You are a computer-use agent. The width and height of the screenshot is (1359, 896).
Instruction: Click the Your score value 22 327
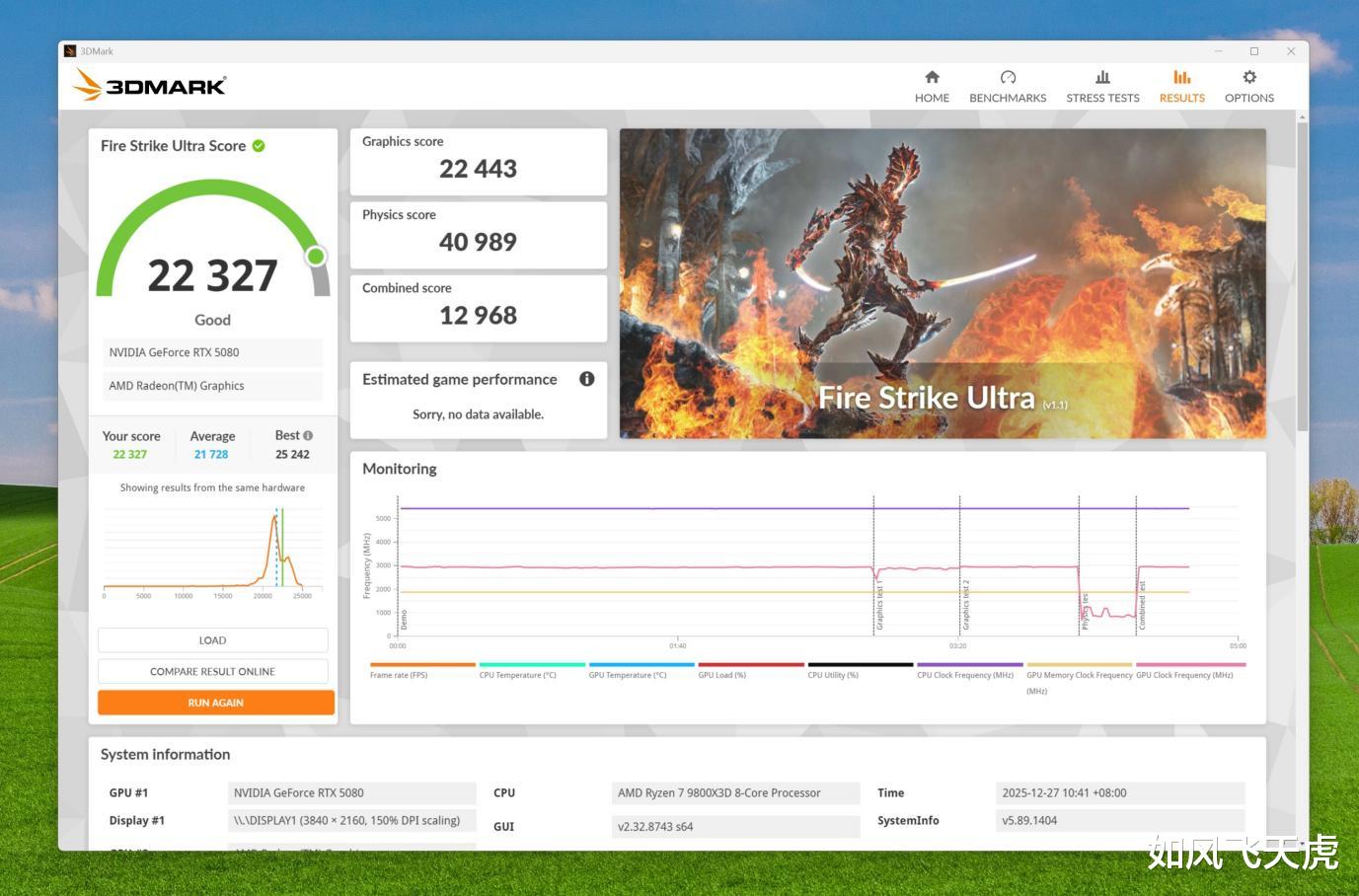click(130, 455)
